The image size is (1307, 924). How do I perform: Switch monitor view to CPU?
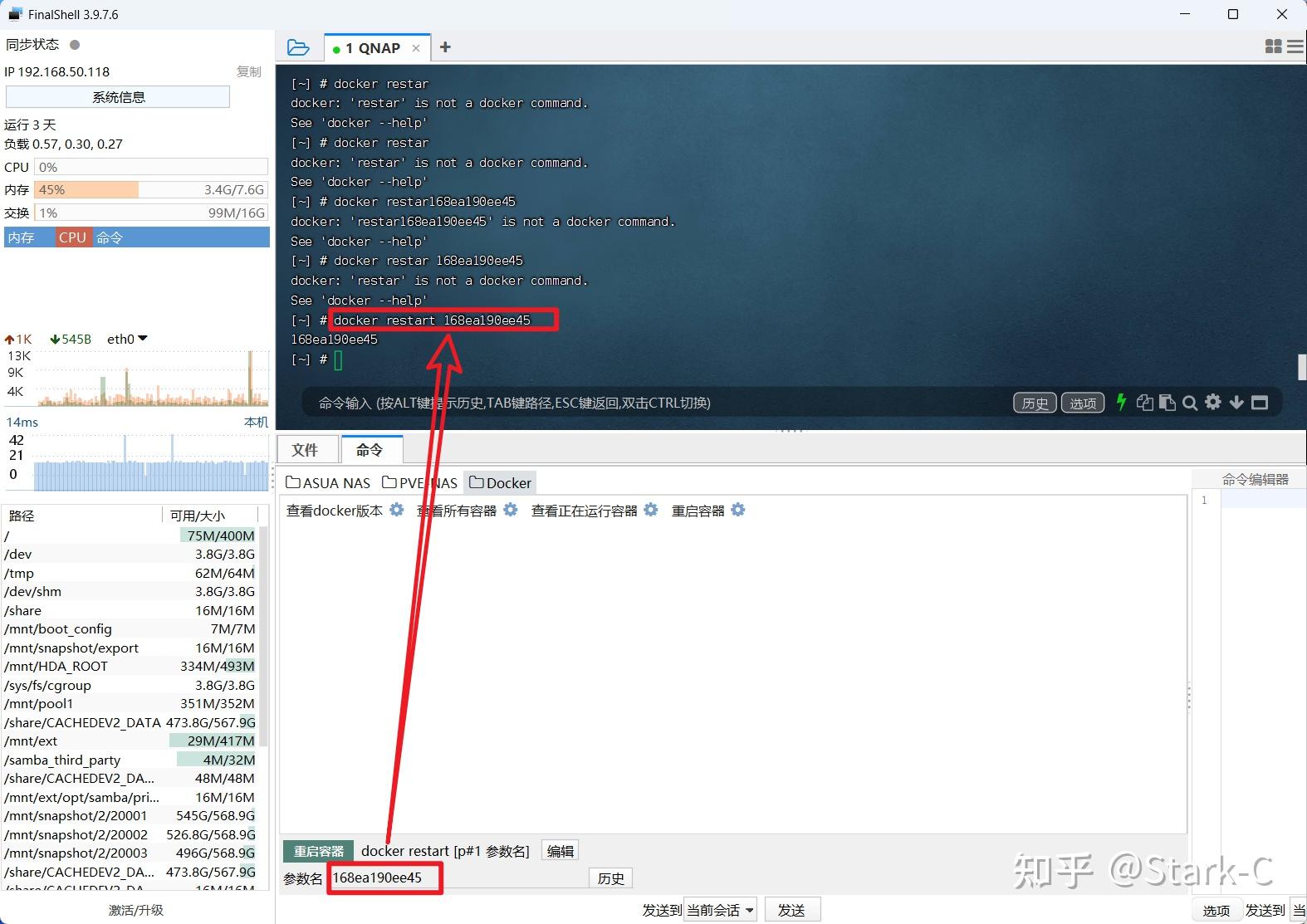[72, 237]
